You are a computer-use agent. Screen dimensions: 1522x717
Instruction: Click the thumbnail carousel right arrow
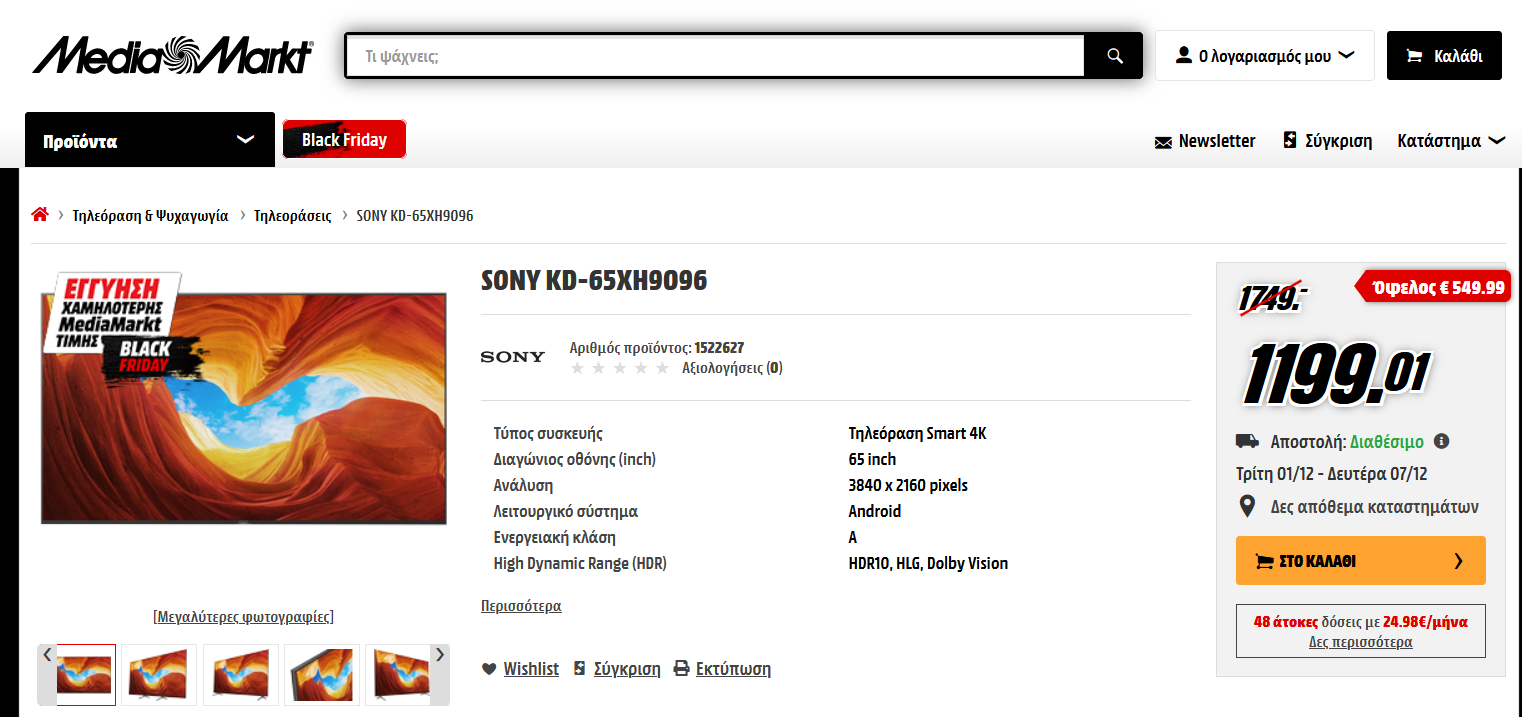click(x=439, y=675)
